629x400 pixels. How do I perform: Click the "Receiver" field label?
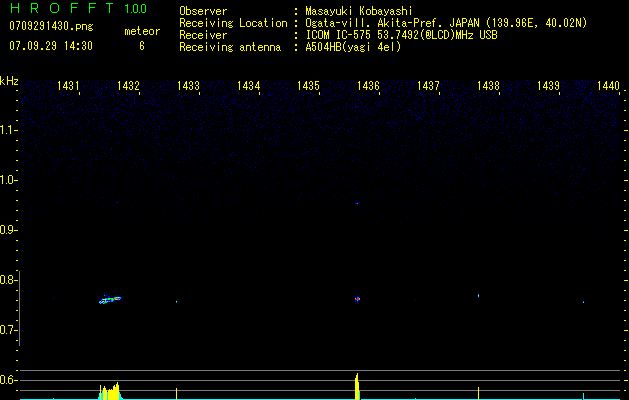[203, 35]
